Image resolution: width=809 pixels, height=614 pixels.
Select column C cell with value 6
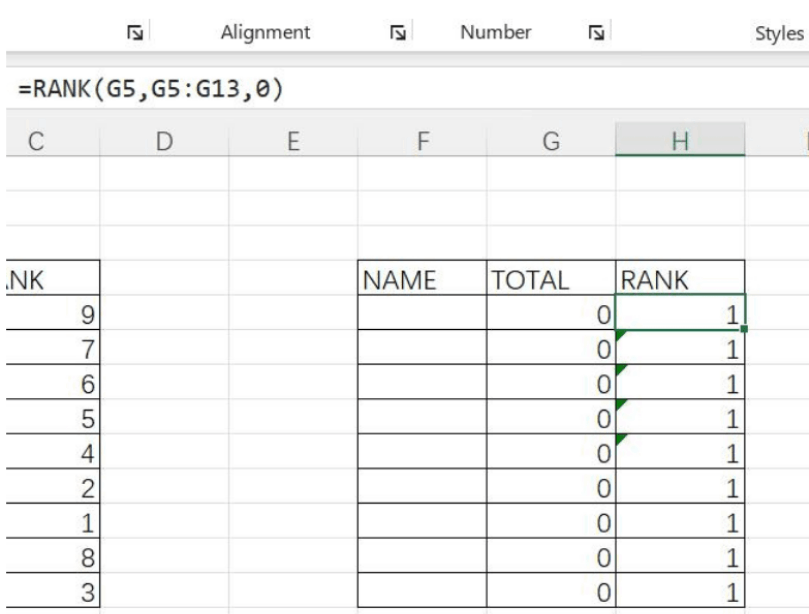coord(53,382)
